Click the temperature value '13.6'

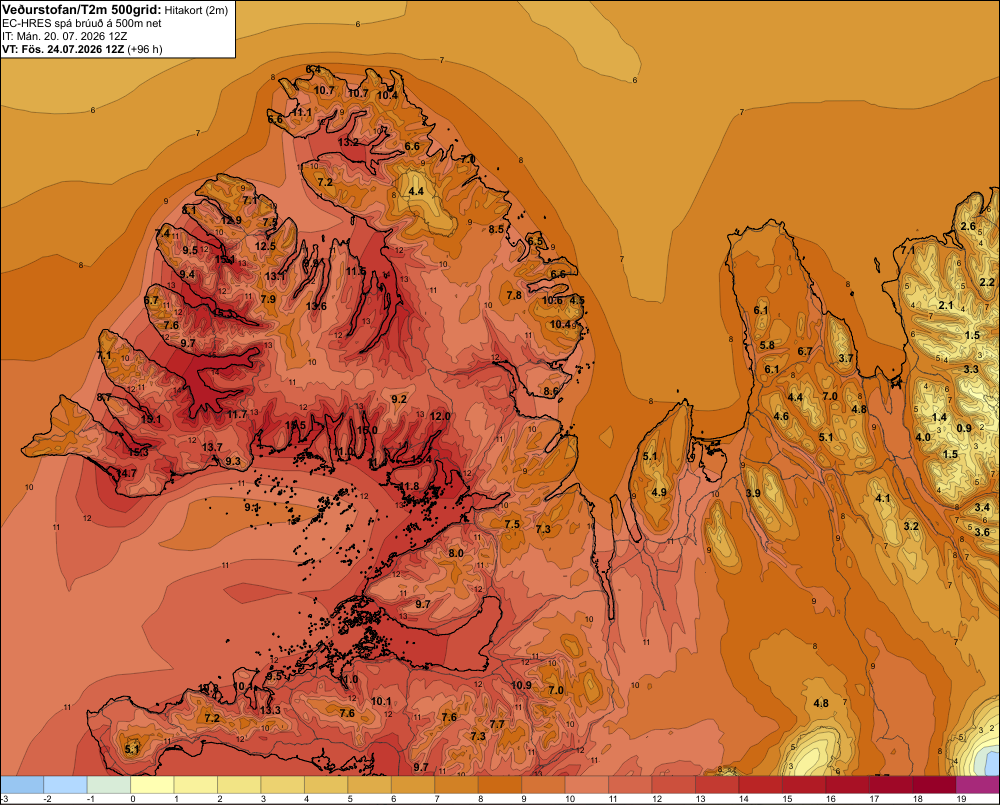point(316,306)
